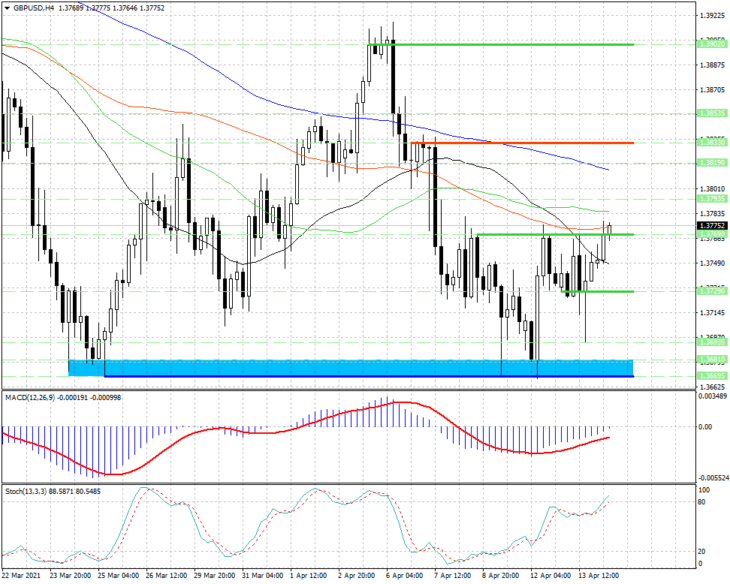Viewport: 730px width, 584px height.
Task: Click the 1.38190 green price tag
Action: [x=711, y=163]
